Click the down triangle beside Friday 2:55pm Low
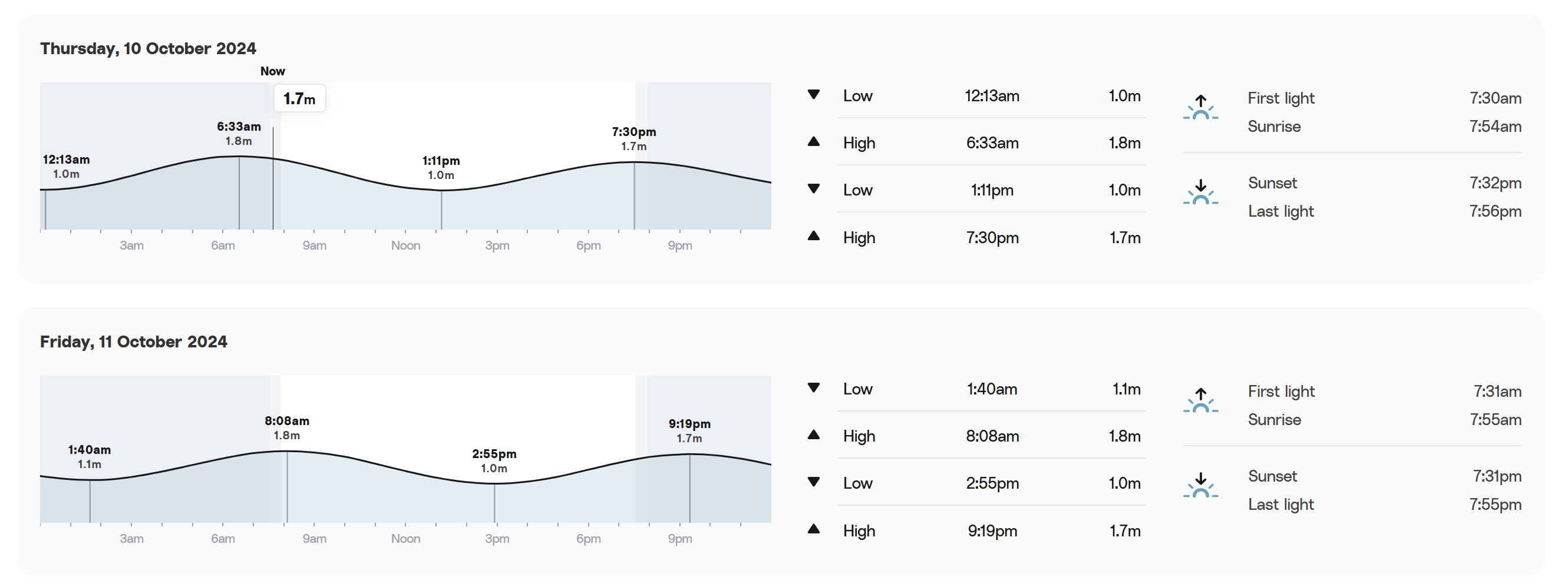This screenshot has height=587, width=1568. click(x=813, y=482)
